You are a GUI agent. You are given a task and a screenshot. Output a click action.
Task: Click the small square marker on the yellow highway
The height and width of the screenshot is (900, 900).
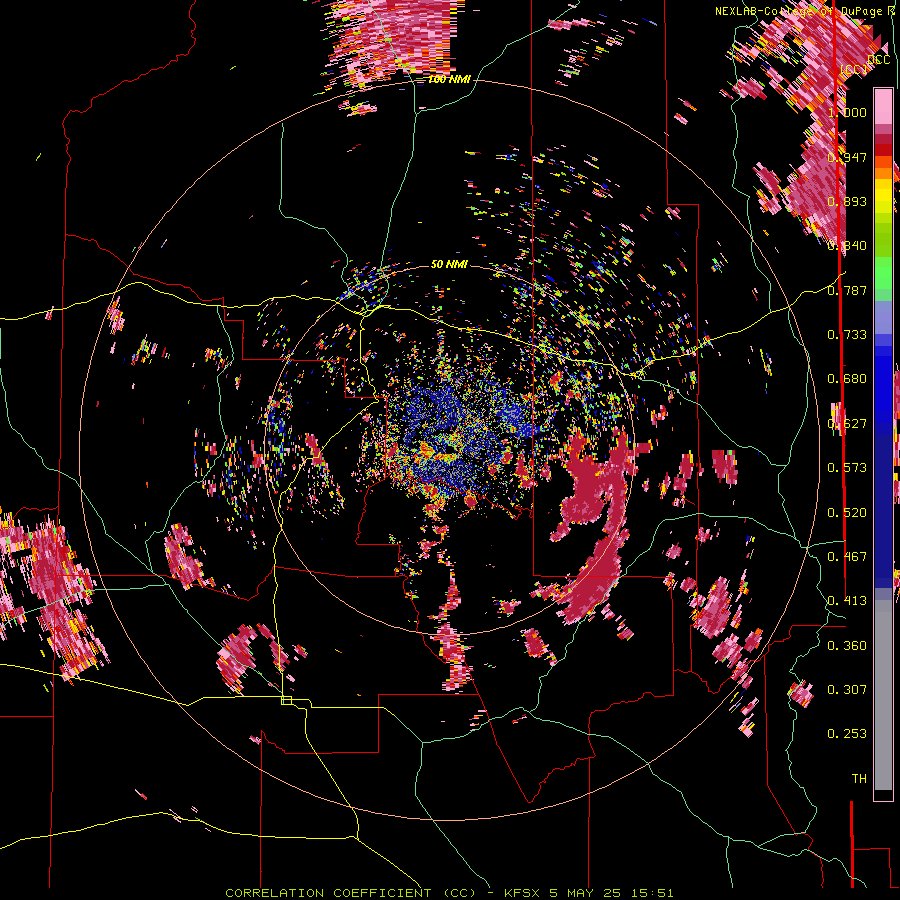click(286, 700)
